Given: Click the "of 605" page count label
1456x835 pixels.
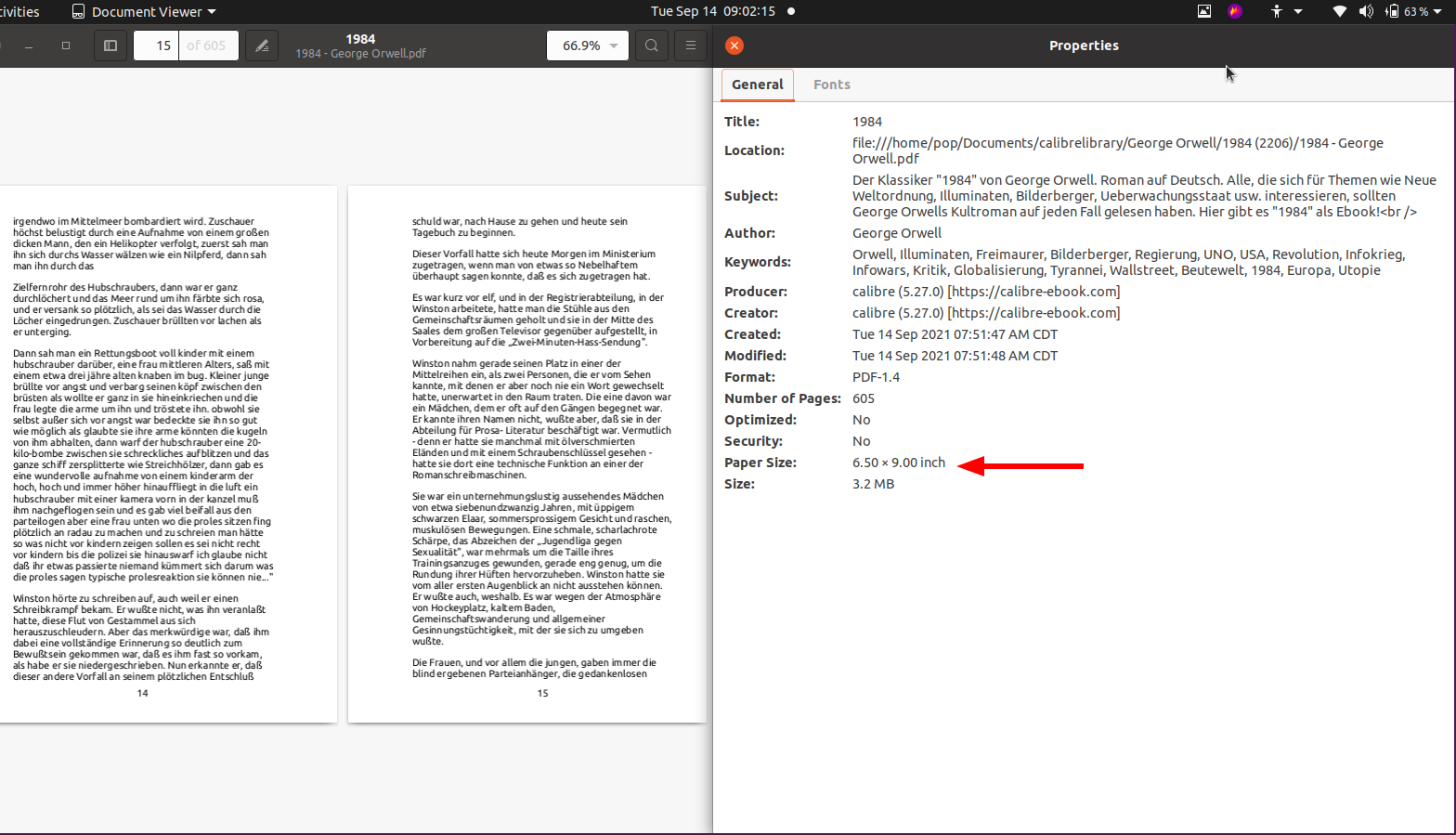Looking at the screenshot, I should pos(206,46).
